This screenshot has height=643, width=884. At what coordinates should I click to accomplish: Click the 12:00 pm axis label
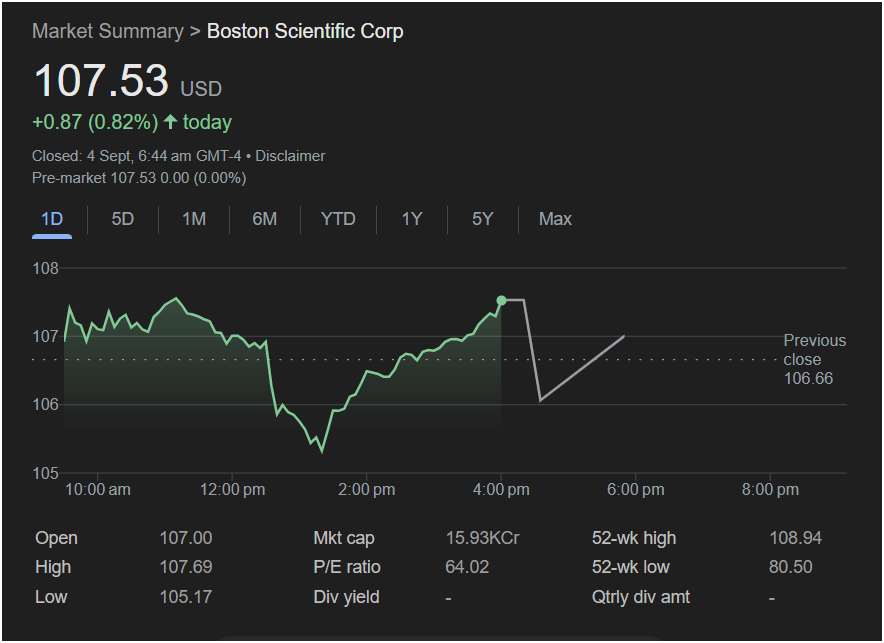(x=232, y=489)
